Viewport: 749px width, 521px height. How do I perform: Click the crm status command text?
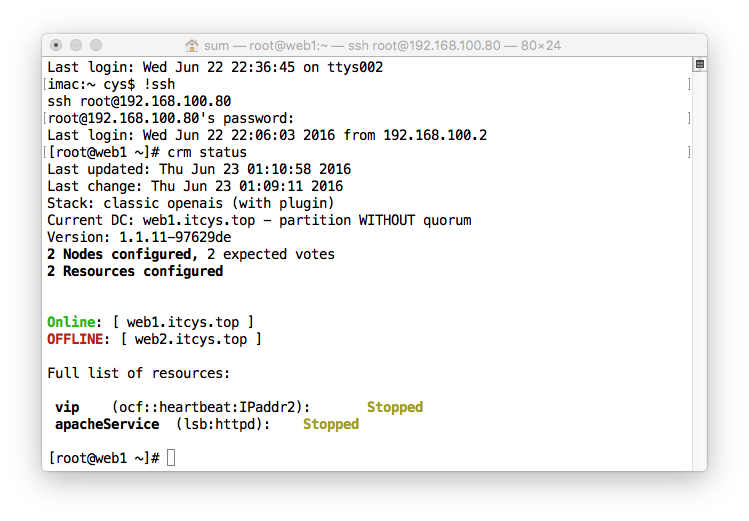207,152
